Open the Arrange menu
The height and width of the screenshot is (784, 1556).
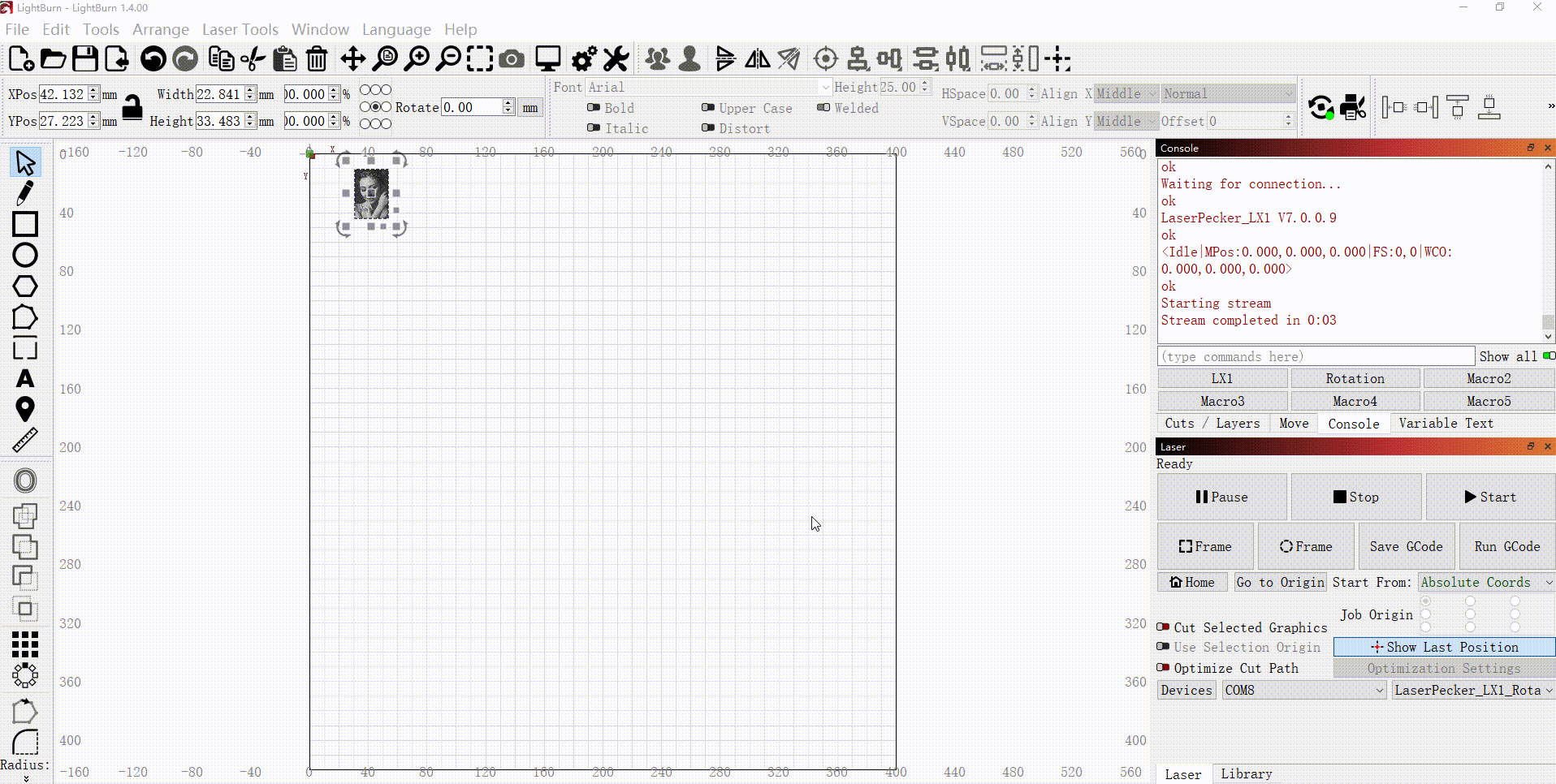pos(161,29)
